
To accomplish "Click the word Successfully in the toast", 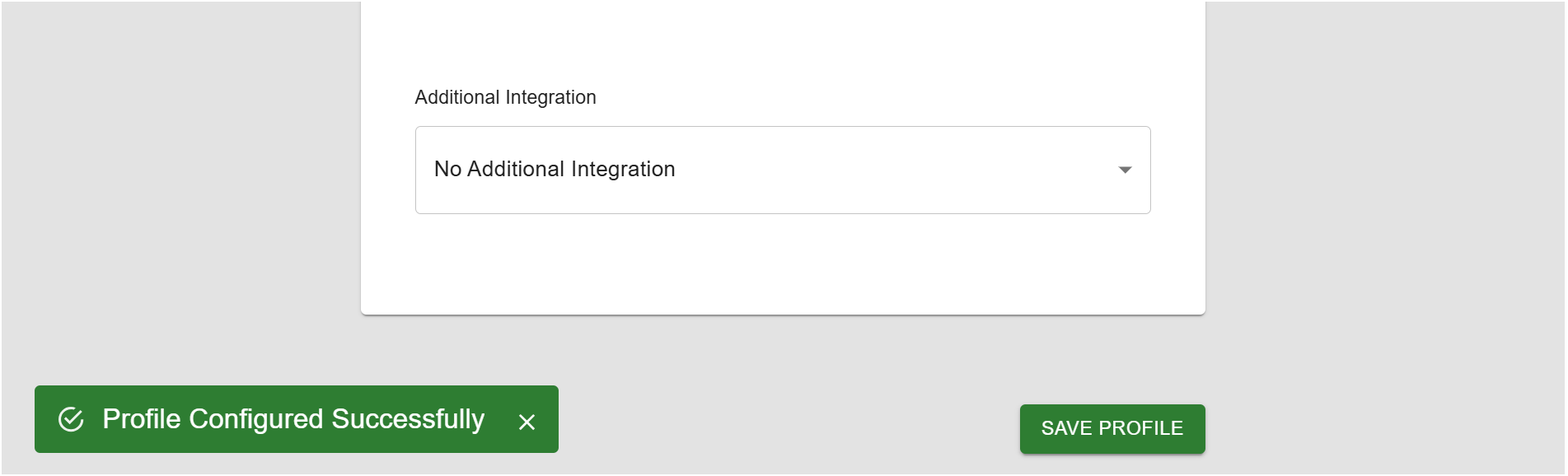I will point(408,419).
